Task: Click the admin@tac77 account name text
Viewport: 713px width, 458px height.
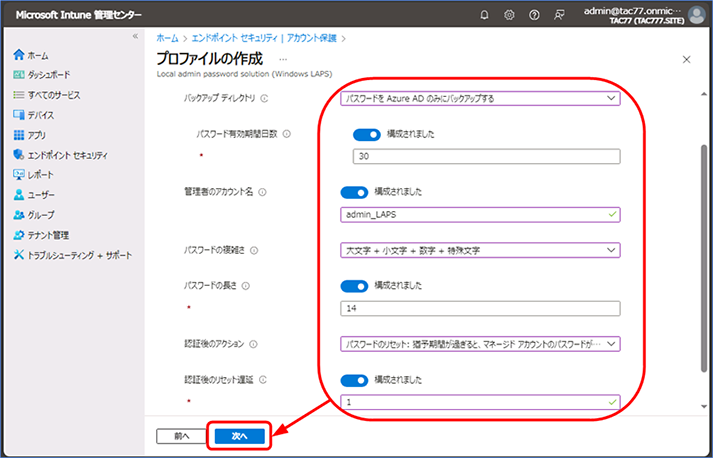Action: coord(634,11)
